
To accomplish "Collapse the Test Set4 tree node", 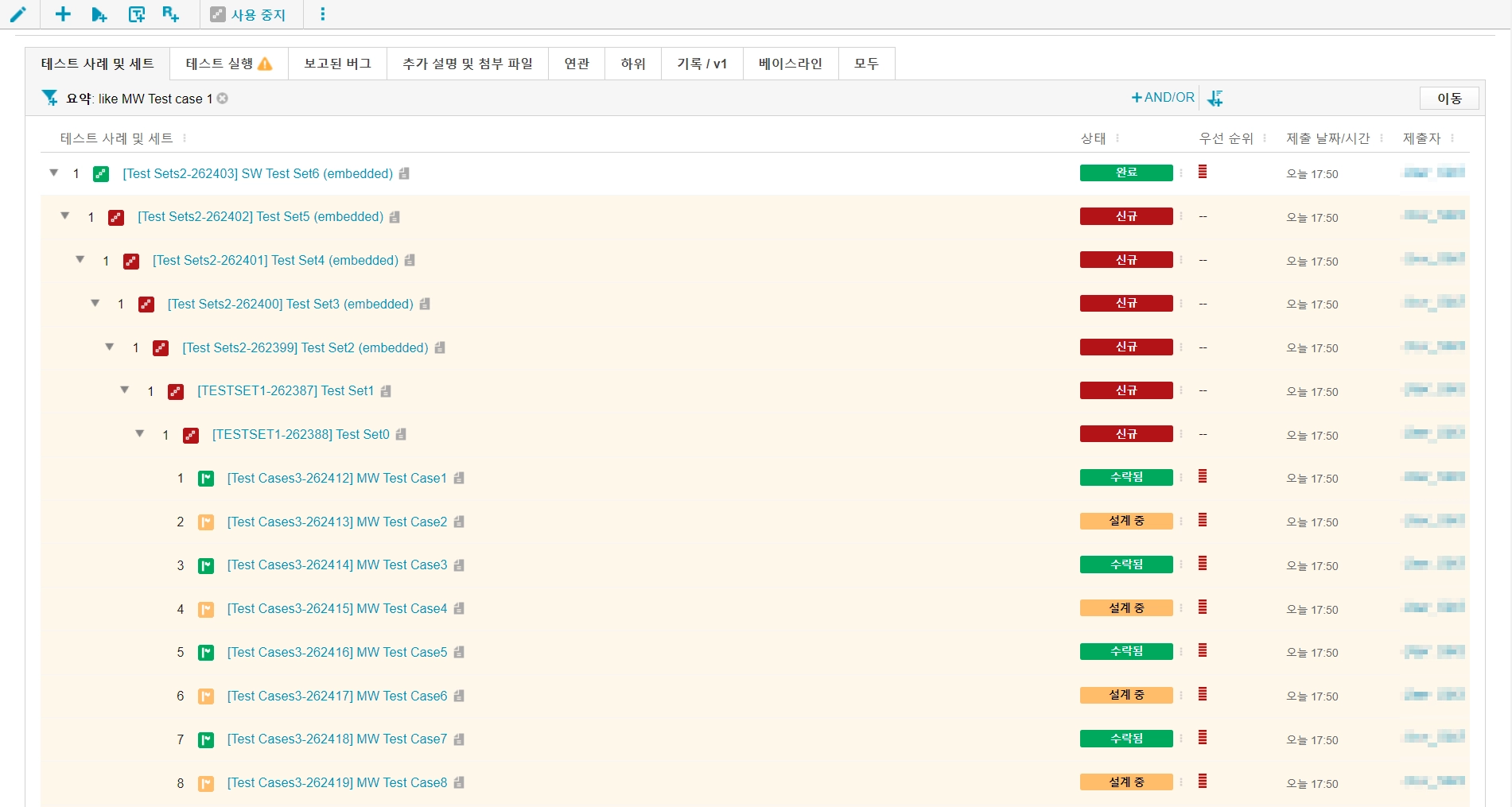I will tap(80, 259).
